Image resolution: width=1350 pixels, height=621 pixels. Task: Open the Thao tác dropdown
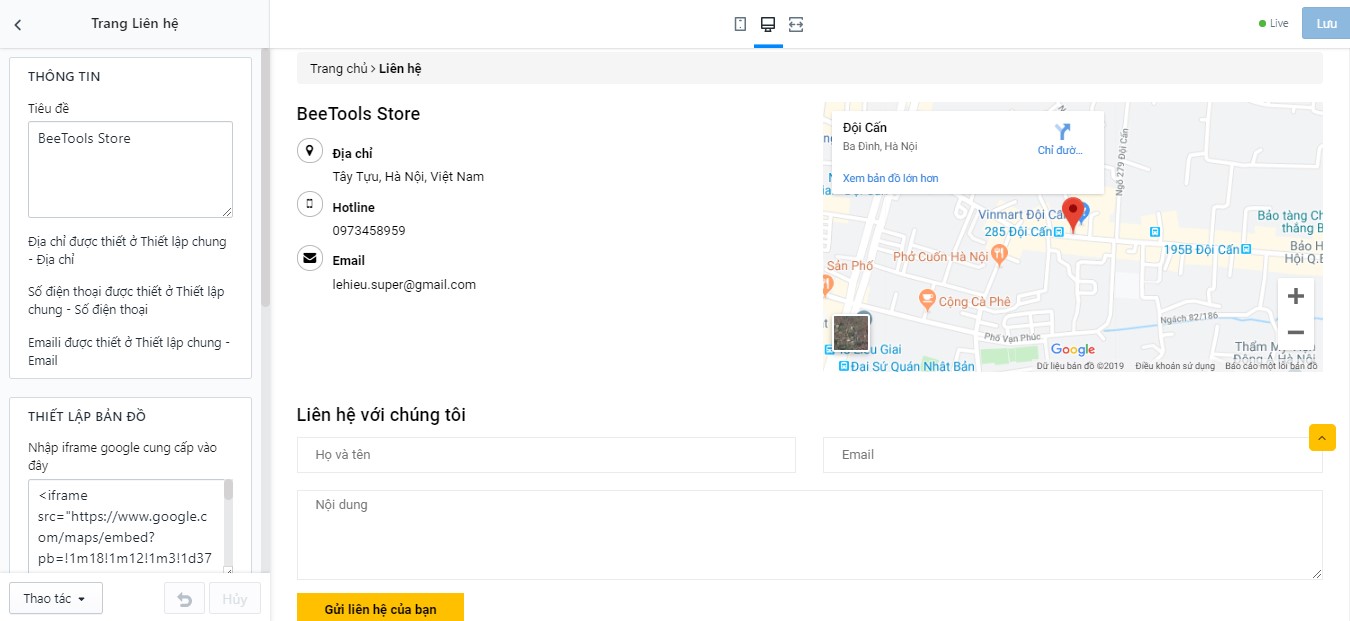55,598
